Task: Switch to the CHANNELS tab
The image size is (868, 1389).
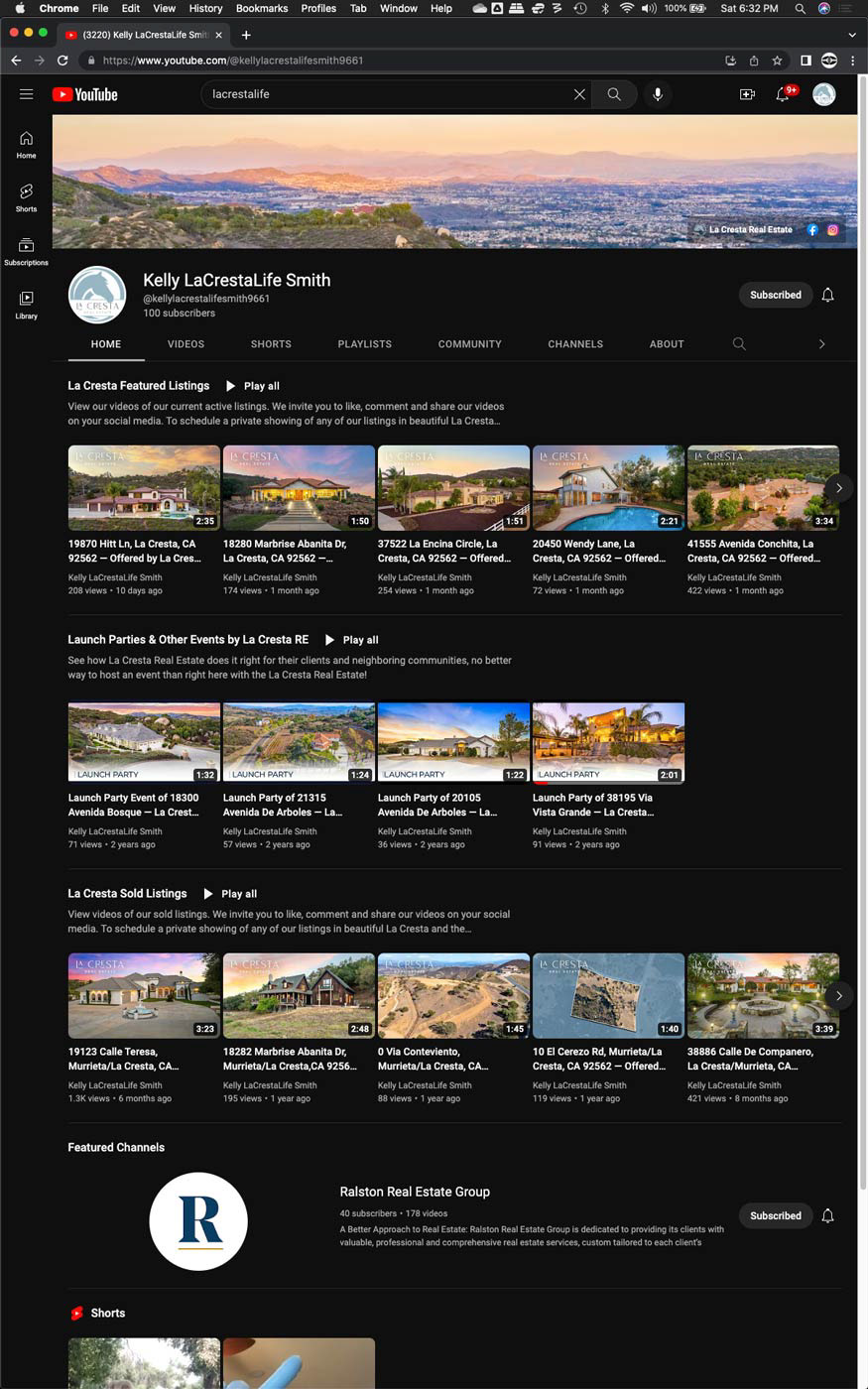Action: [x=575, y=344]
